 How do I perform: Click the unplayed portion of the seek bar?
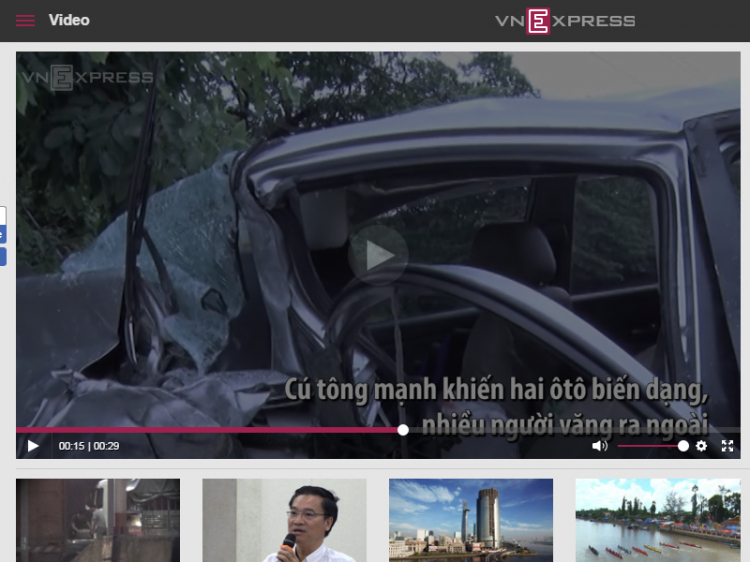[574, 430]
